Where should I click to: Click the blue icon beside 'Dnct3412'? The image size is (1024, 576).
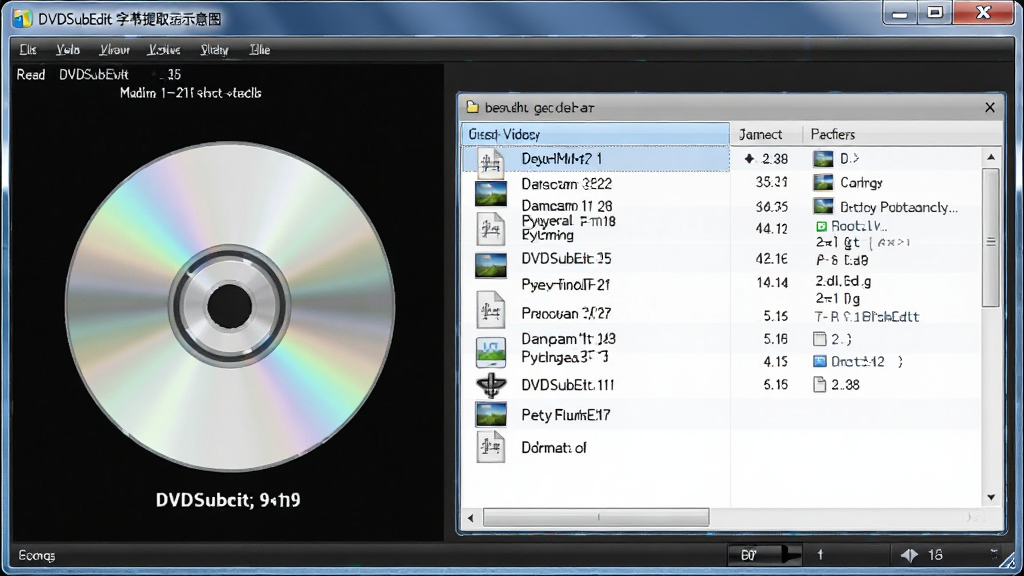pos(820,361)
